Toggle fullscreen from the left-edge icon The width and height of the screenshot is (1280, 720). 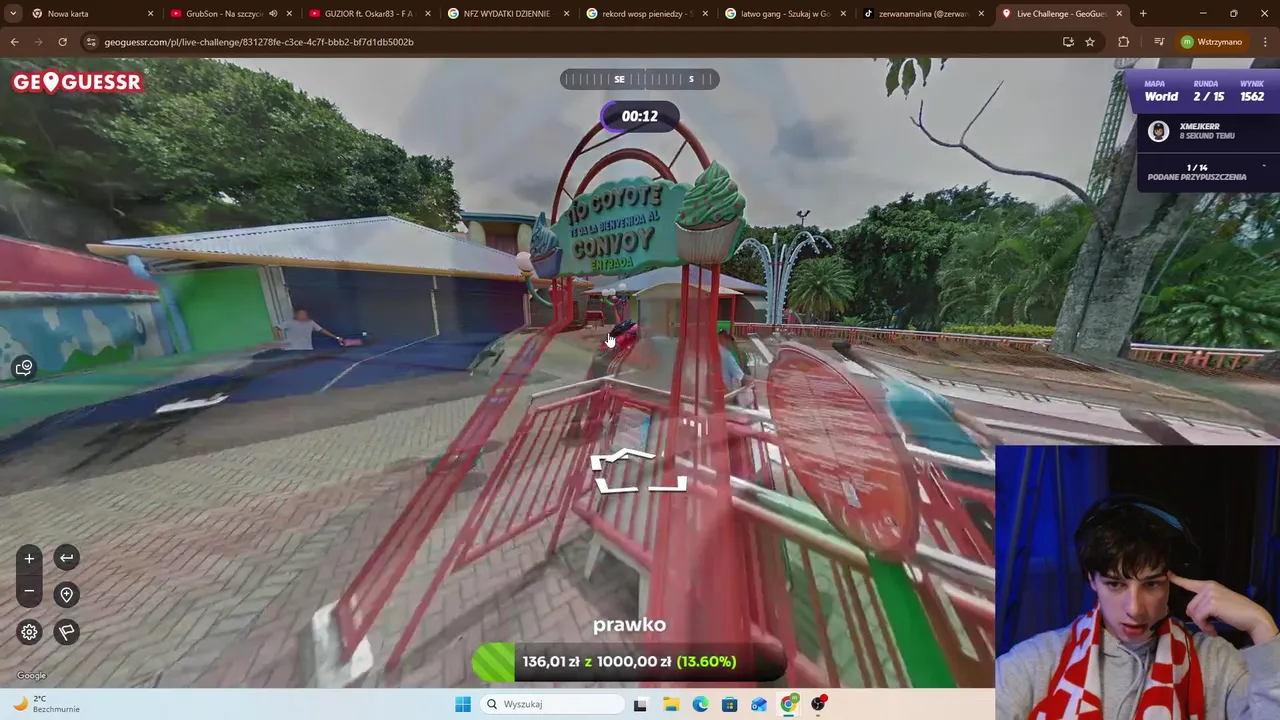coord(24,368)
